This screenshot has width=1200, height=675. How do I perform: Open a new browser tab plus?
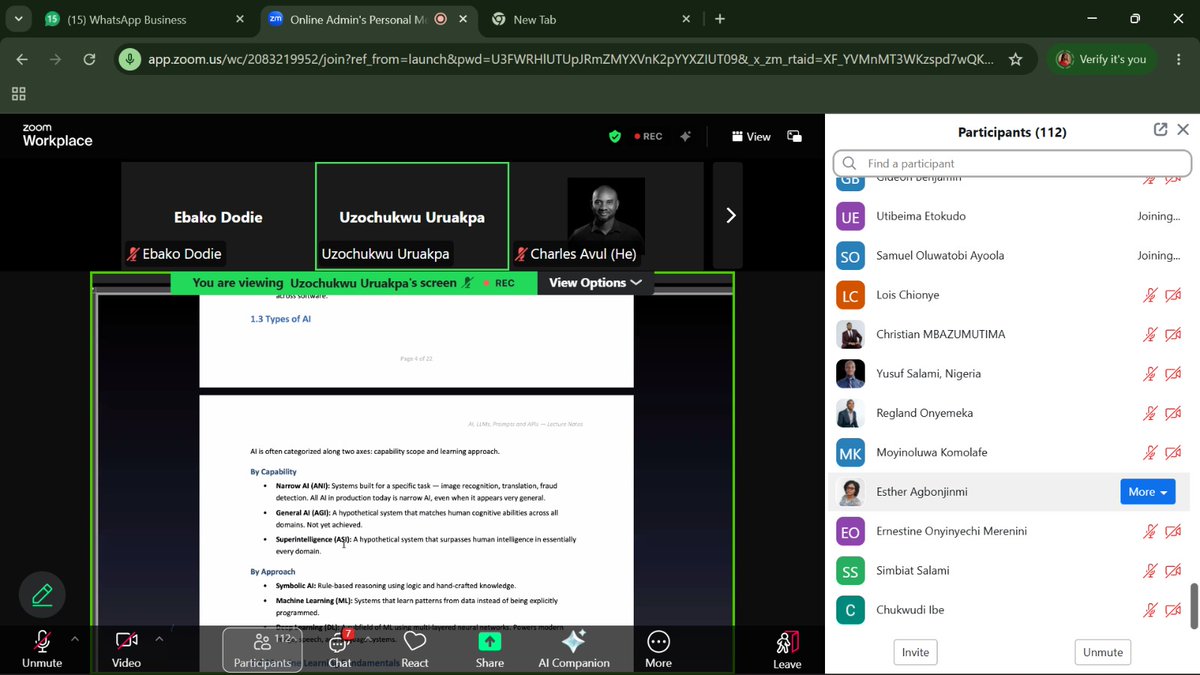[x=720, y=19]
